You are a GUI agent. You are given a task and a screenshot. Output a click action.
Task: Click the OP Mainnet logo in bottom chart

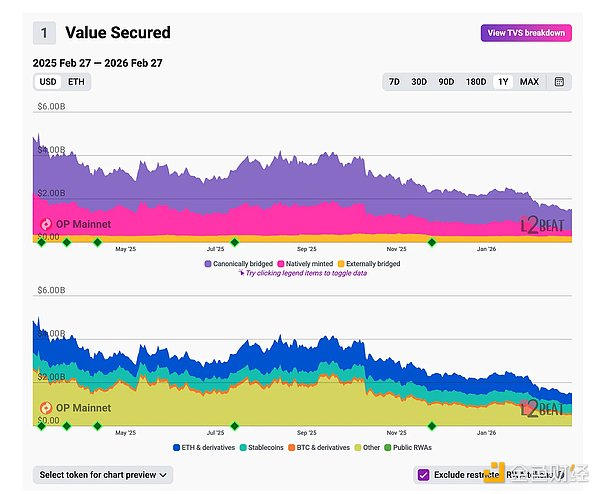coord(46,407)
